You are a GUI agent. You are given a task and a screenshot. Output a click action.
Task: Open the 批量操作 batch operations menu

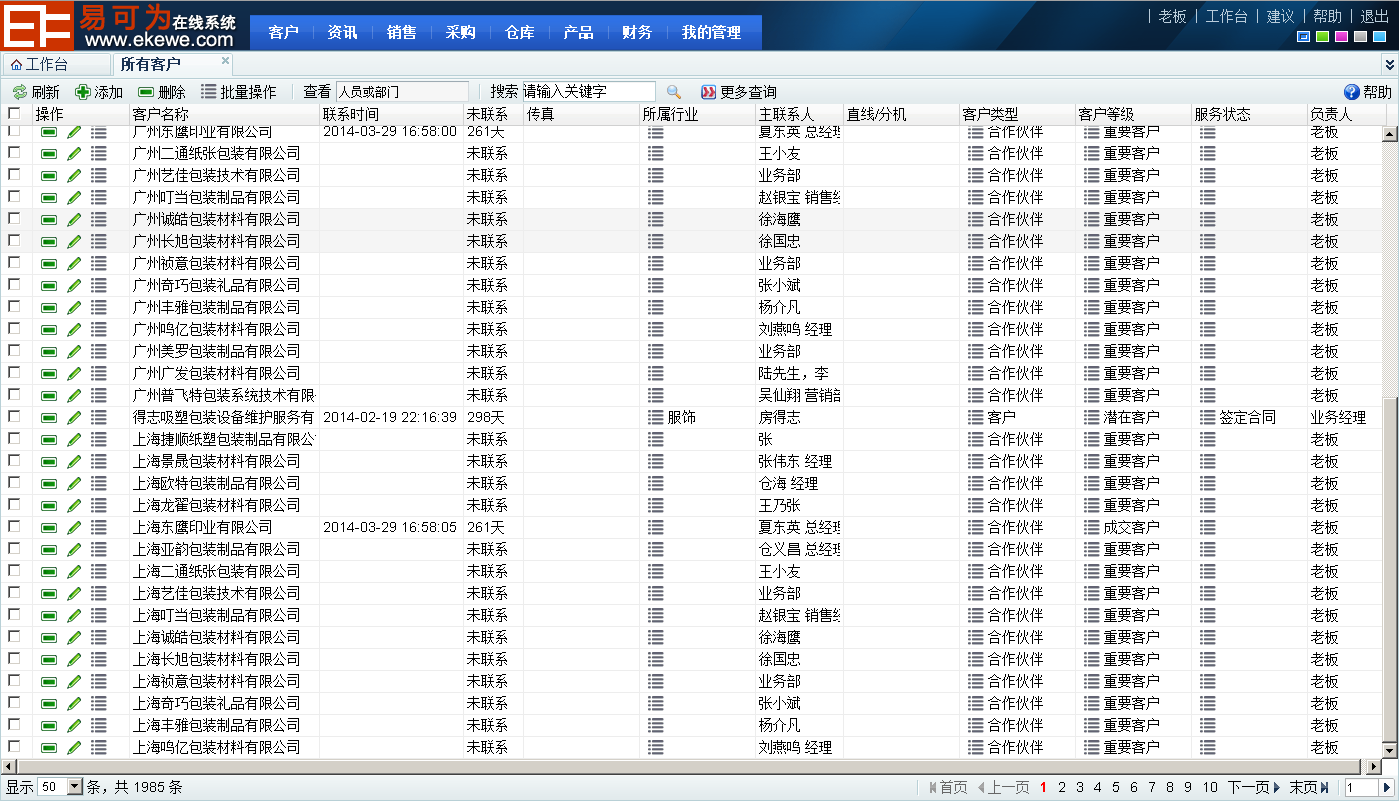(238, 92)
